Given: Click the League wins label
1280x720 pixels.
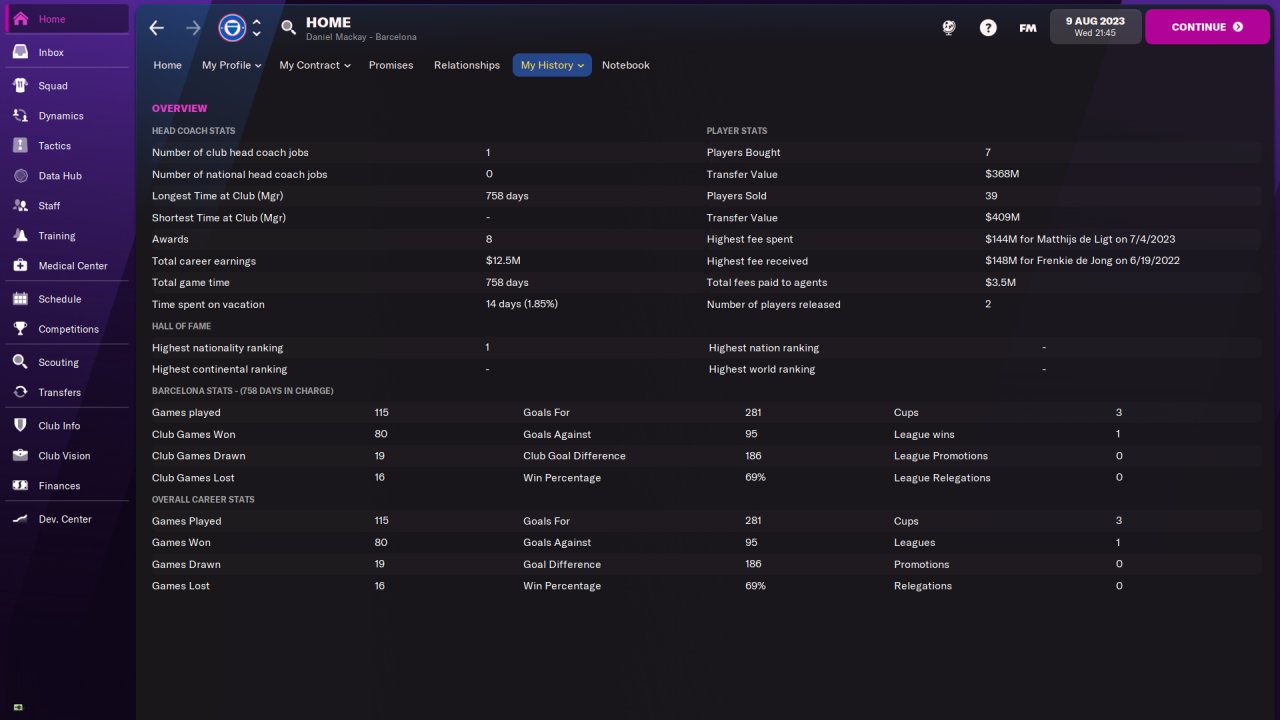Looking at the screenshot, I should (925, 434).
